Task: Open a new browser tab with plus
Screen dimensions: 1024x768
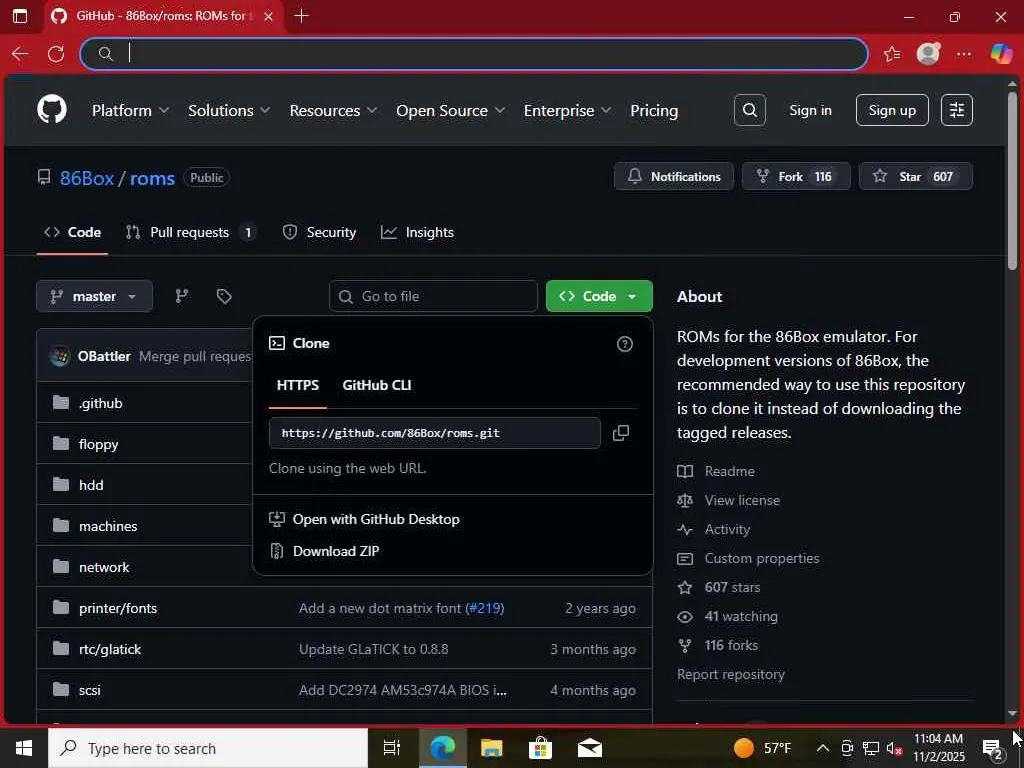Action: (x=301, y=16)
